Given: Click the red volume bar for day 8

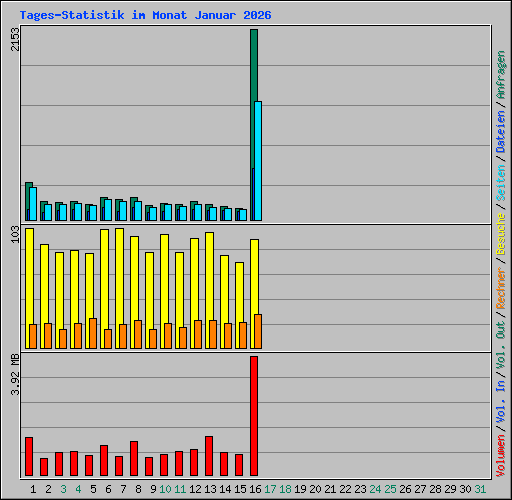Looking at the screenshot, I should [134, 458].
